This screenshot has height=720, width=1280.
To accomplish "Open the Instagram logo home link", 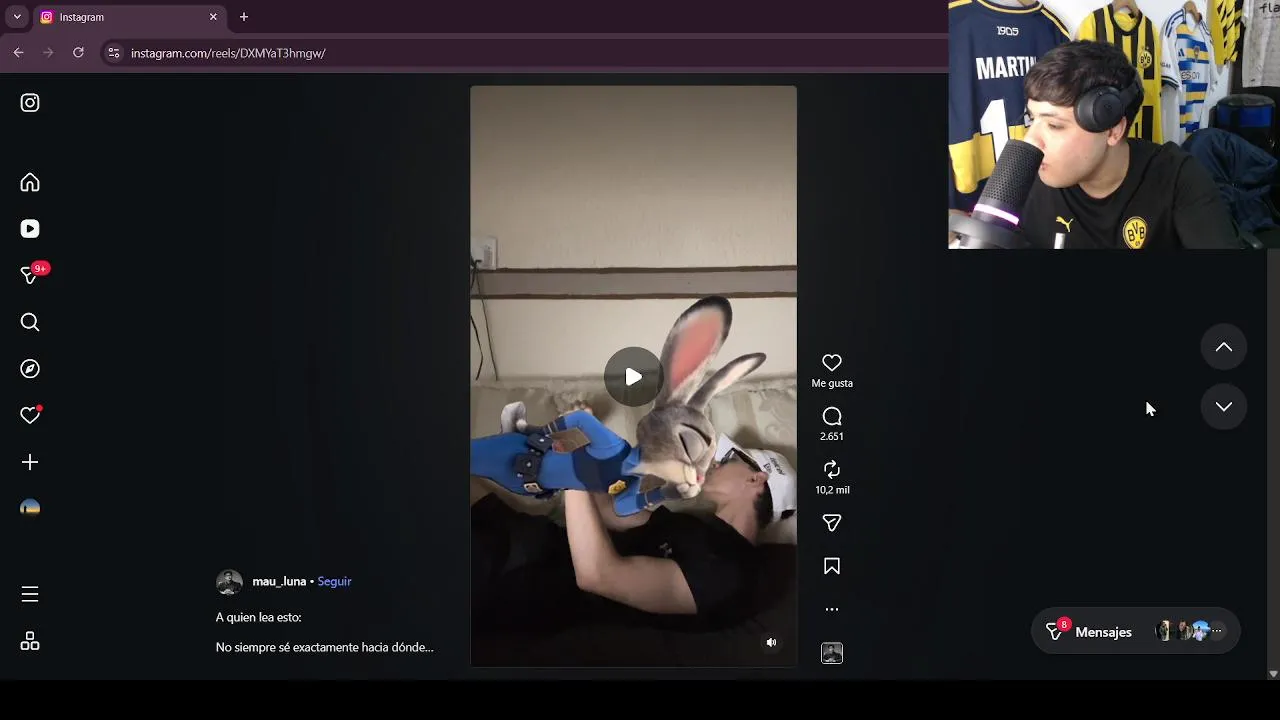I will click(x=30, y=103).
